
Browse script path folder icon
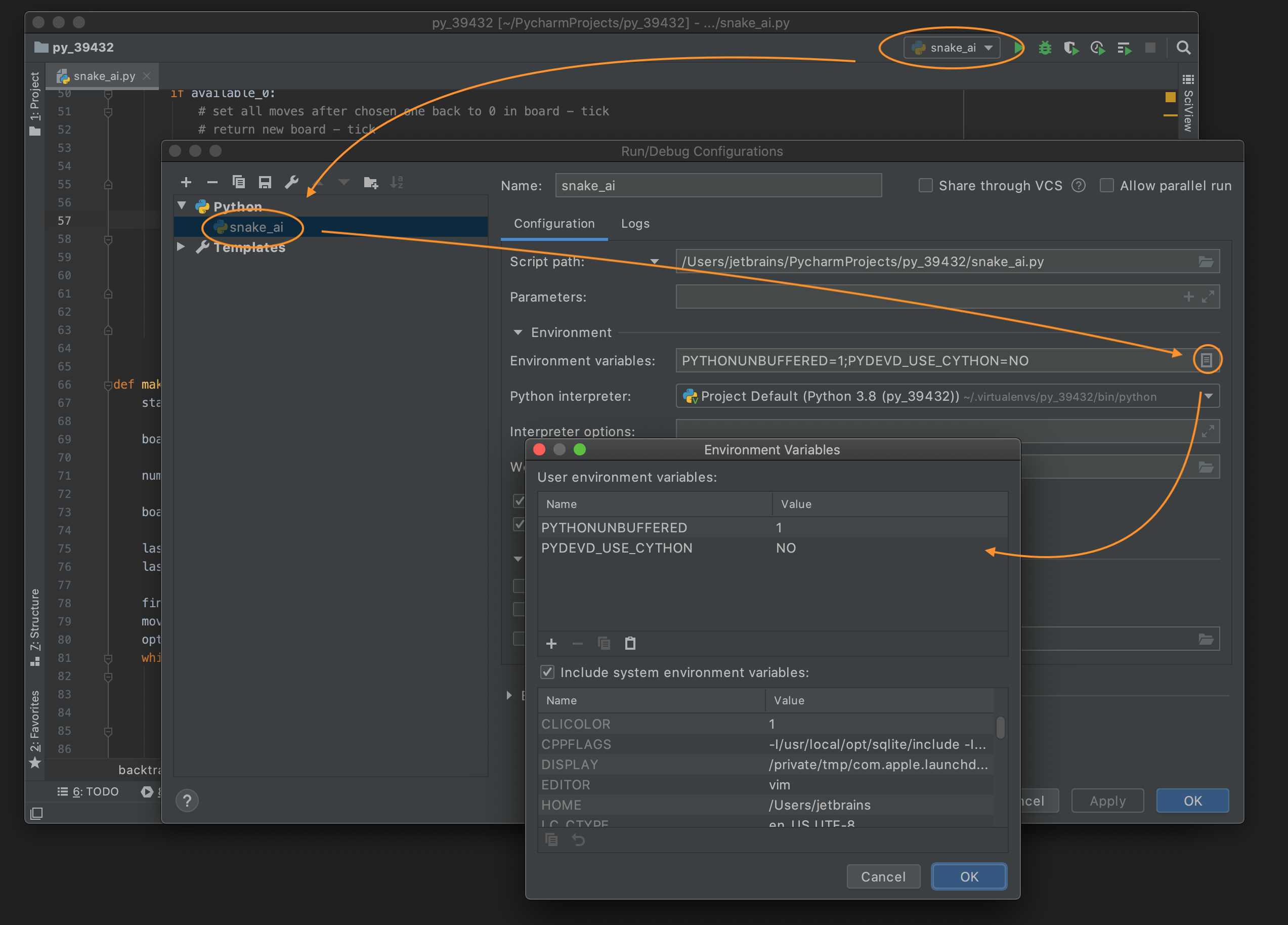pos(1206,262)
